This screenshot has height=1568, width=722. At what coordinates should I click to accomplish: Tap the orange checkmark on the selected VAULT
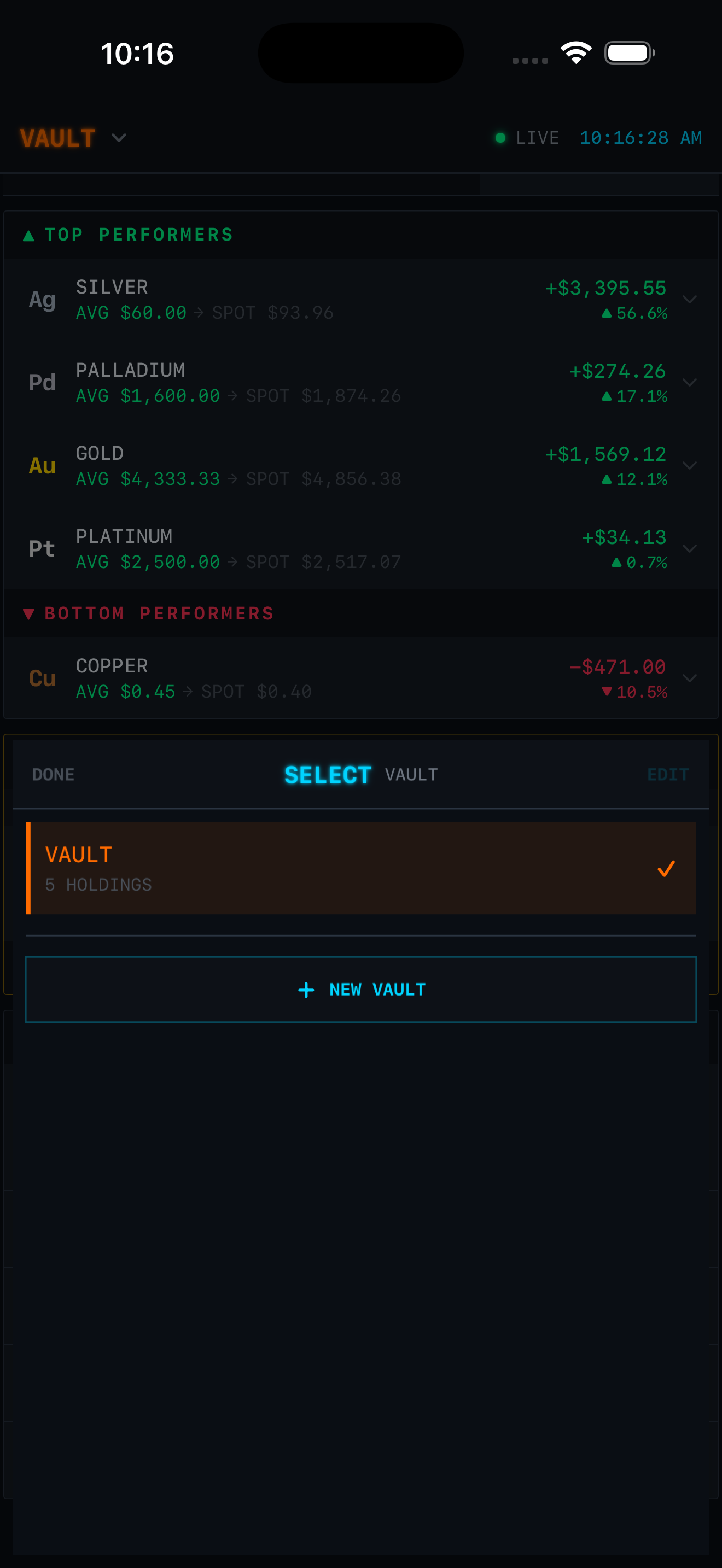(666, 869)
